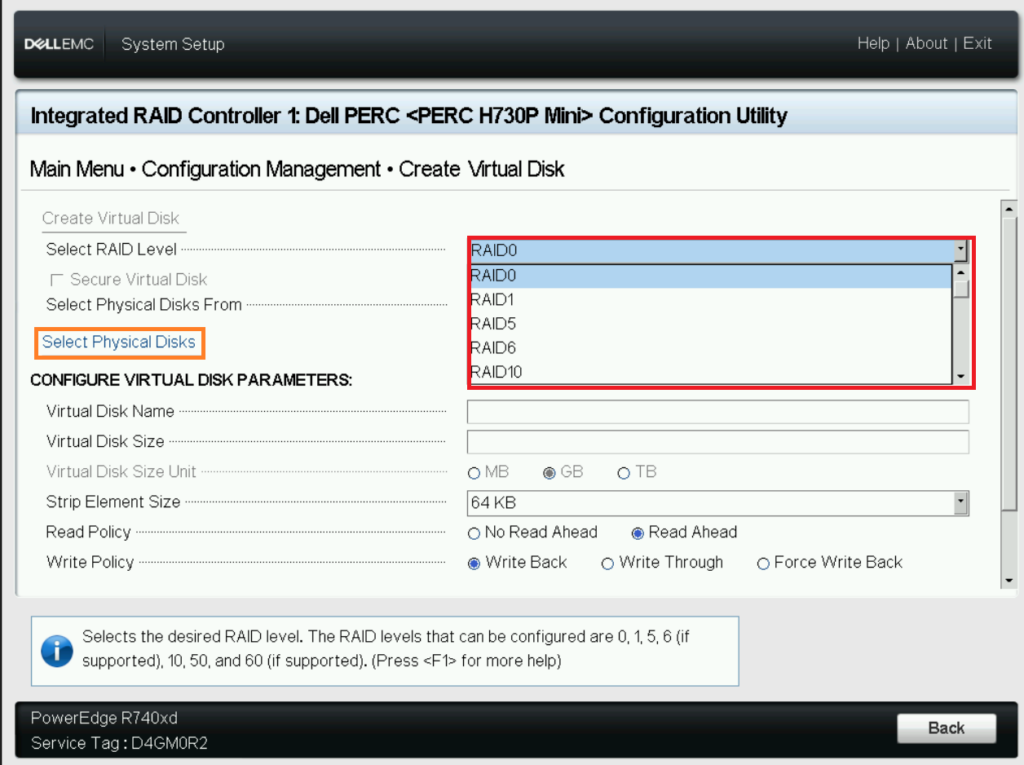Select Write Back write policy
Screen dimensions: 1024x765
click(474, 564)
